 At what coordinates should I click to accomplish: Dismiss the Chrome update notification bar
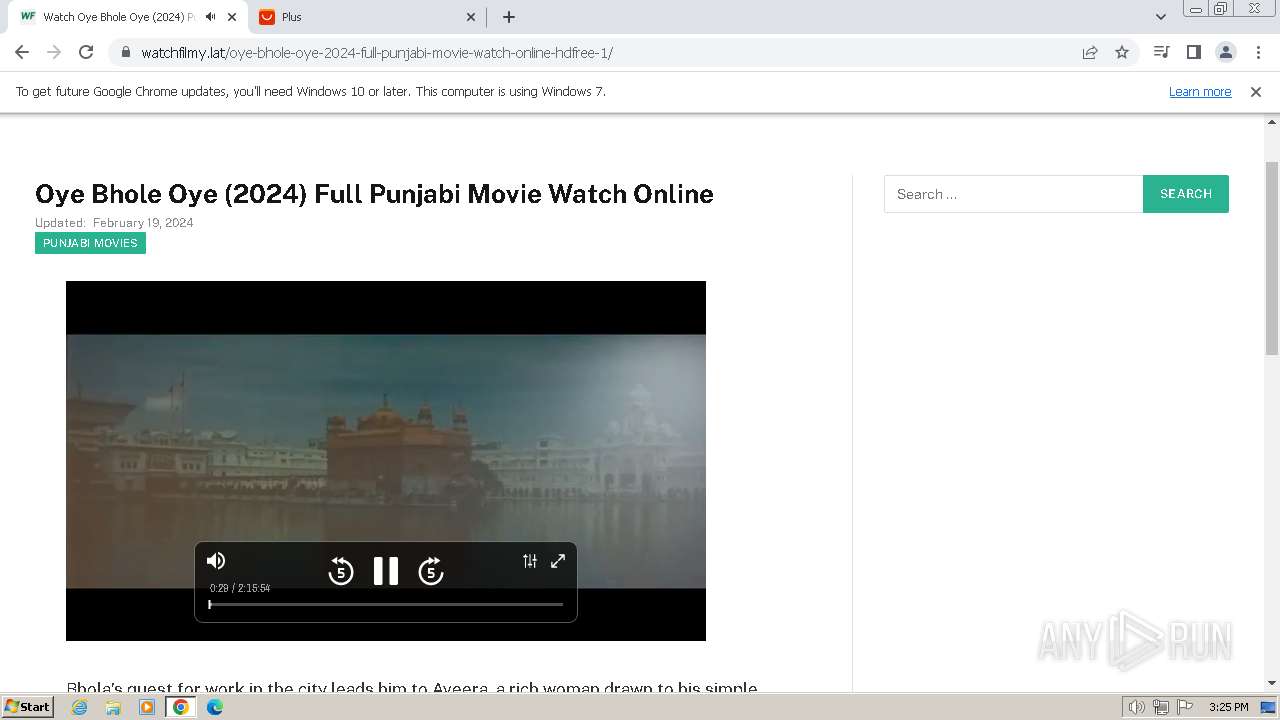(x=1256, y=91)
